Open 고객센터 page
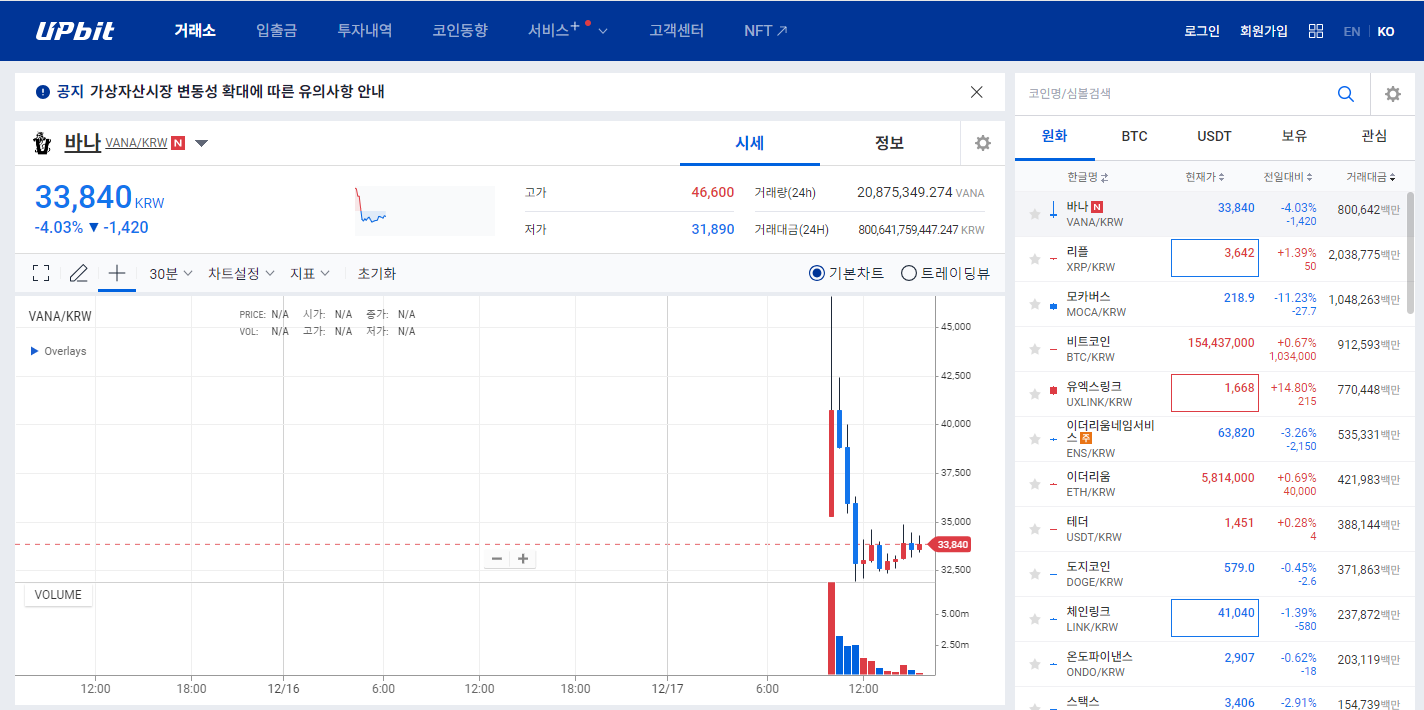This screenshot has width=1424, height=710. [676, 30]
